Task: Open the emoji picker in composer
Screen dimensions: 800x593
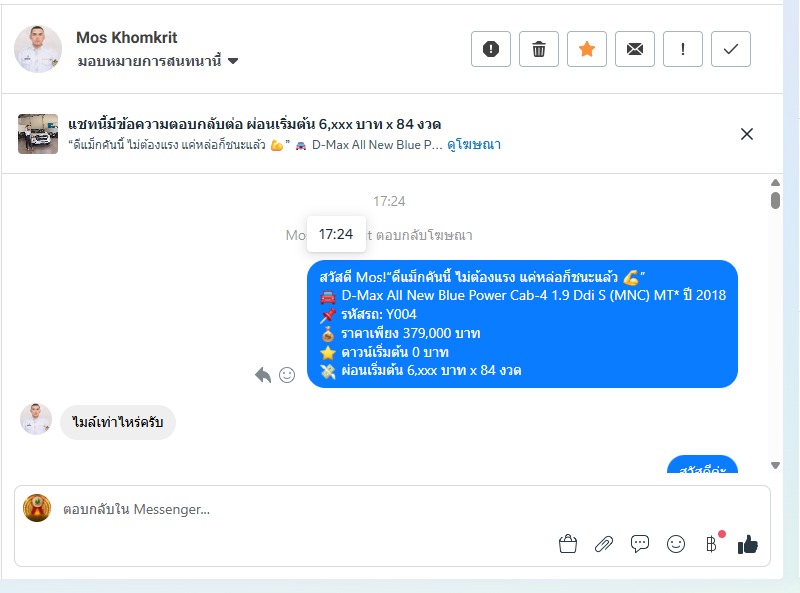Action: tap(676, 544)
